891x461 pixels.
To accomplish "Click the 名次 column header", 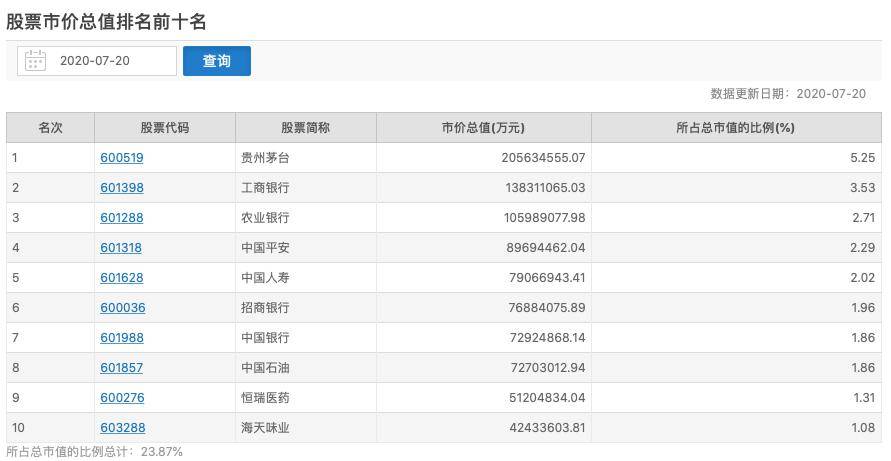I will (x=50, y=128).
